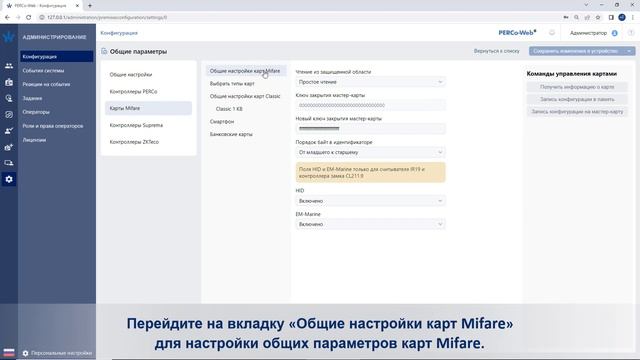Click Запись конфигурации в память button
This screenshot has width=640, height=360.
(x=577, y=99)
